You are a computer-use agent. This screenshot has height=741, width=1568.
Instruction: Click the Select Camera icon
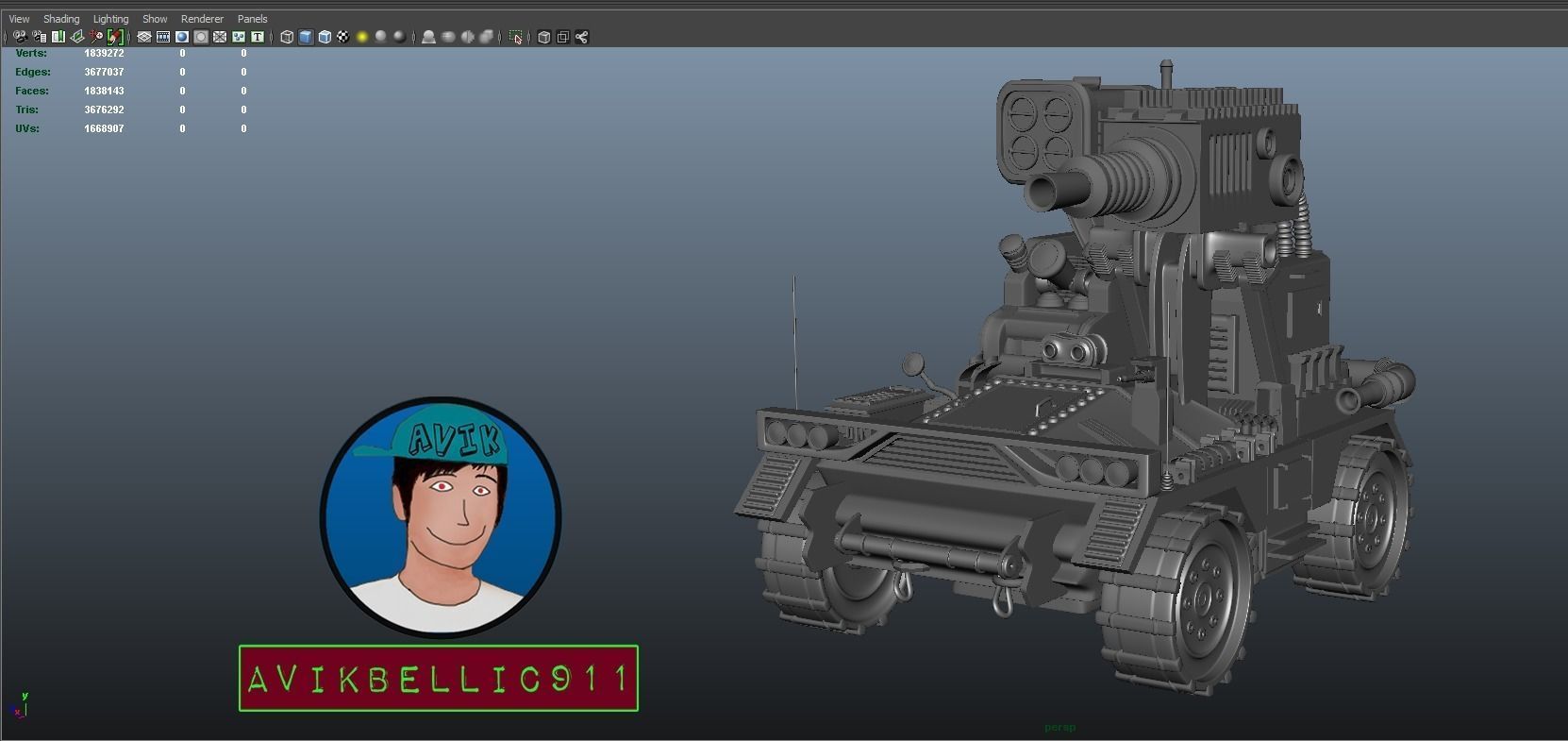tap(20, 37)
